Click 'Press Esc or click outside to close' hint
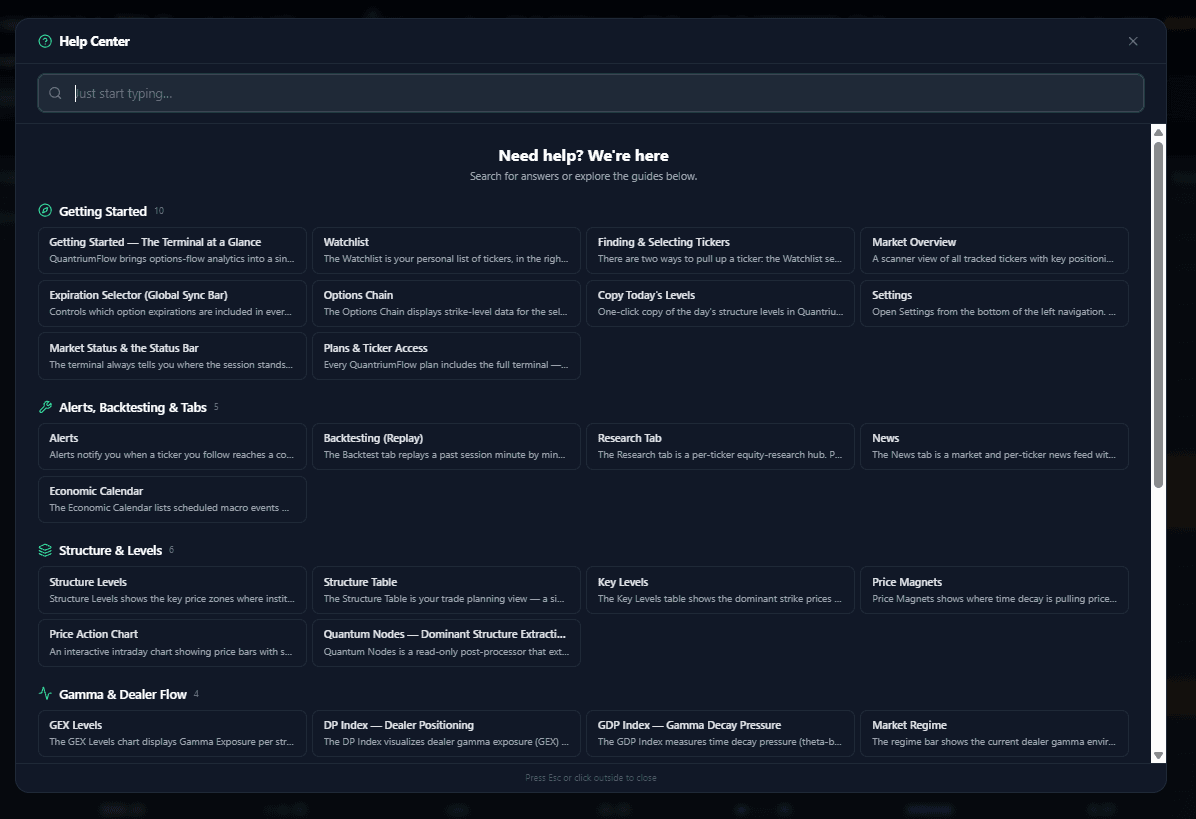 591,778
